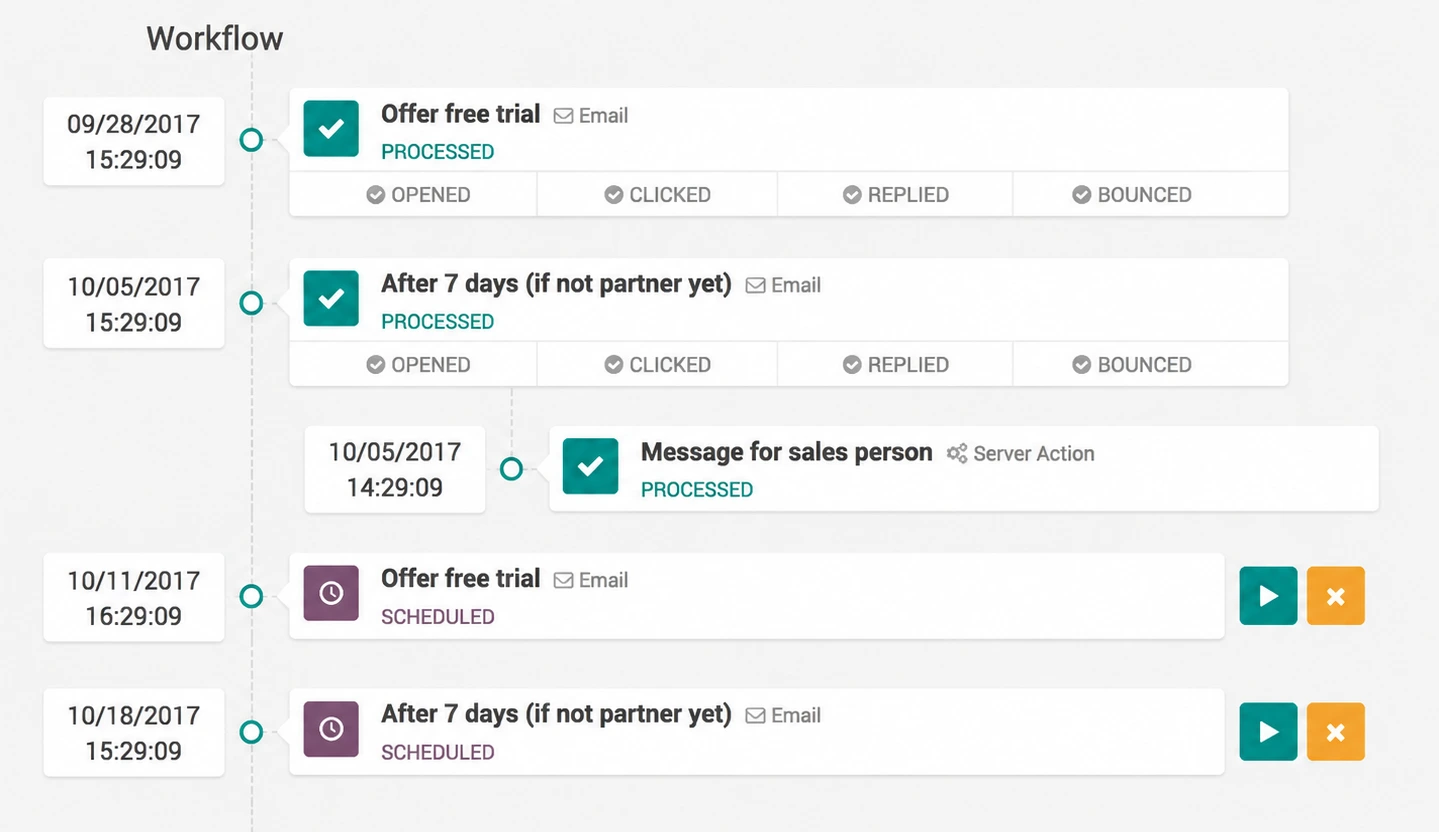Click the purple clock icon for scheduled Offer free trial
Viewport: 1439px width, 832px height.
tap(331, 593)
